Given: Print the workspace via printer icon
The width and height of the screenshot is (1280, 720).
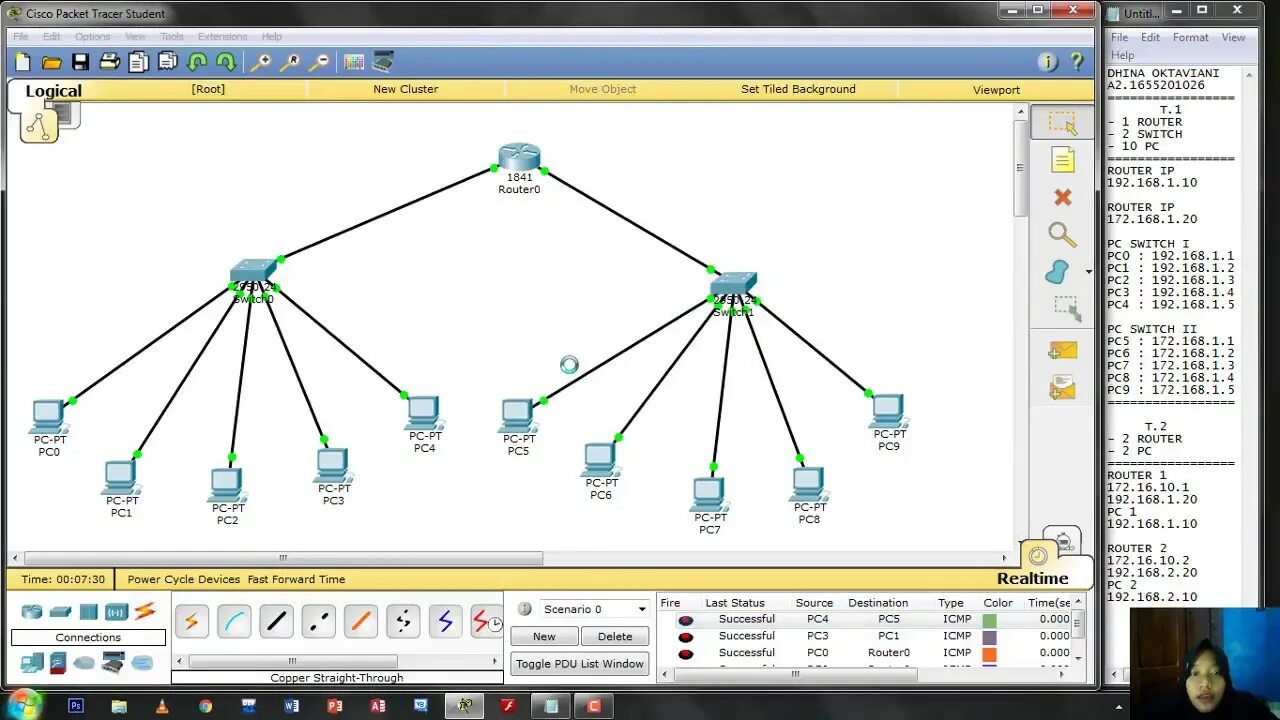Looking at the screenshot, I should click(x=110, y=62).
